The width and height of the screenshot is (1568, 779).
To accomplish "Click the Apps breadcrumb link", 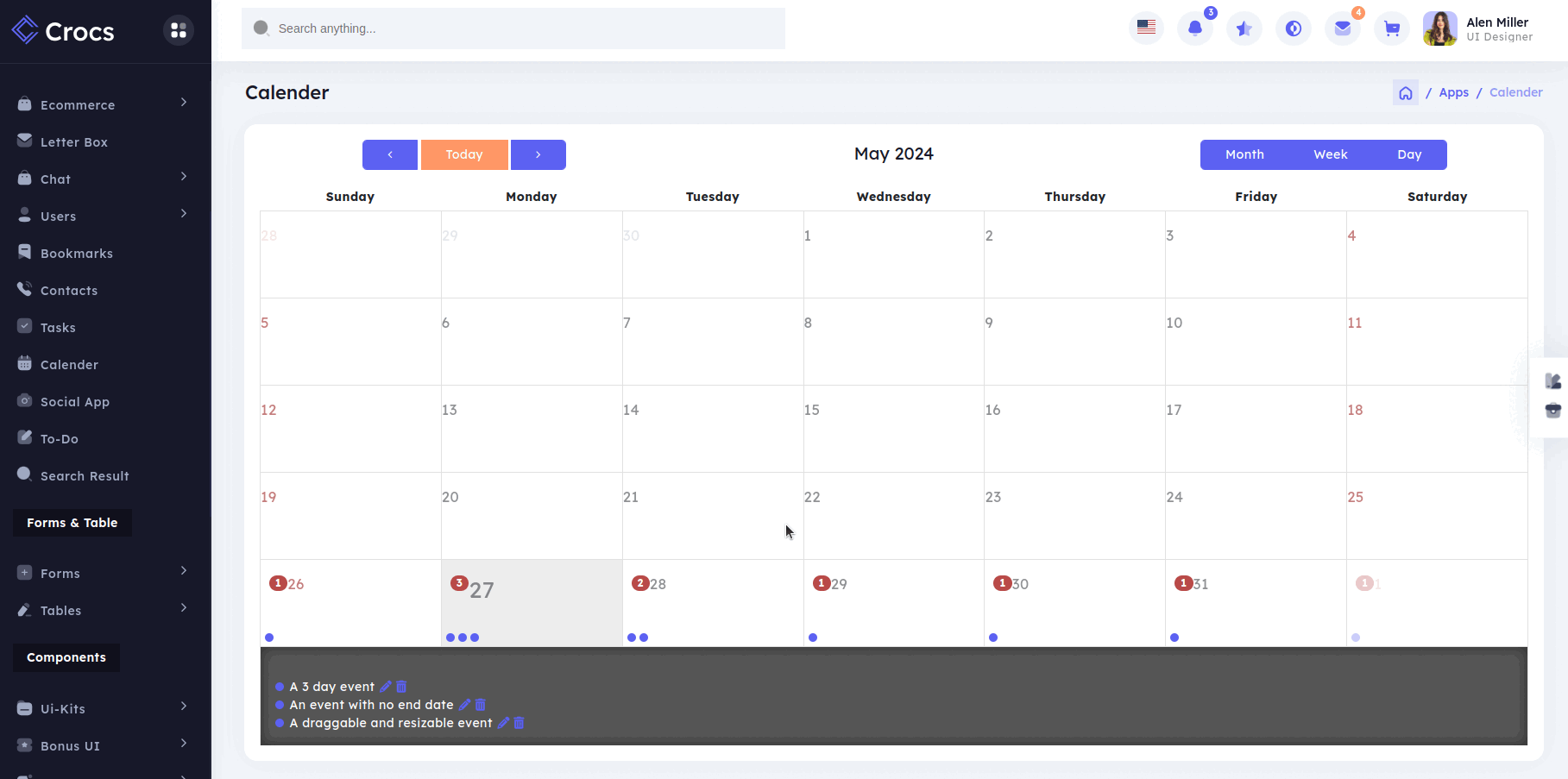I will tap(1453, 93).
